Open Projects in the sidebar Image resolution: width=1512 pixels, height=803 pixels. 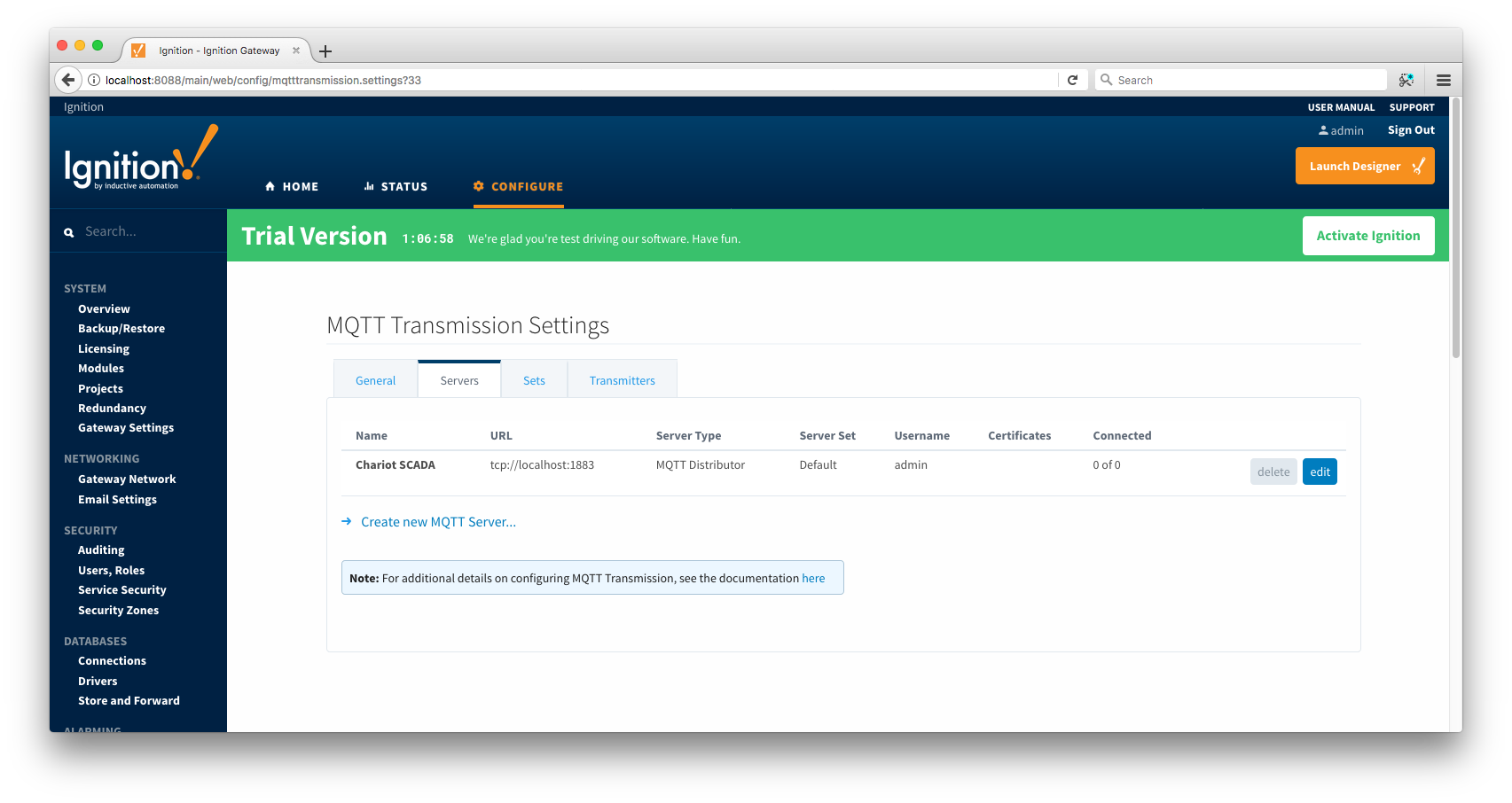coord(100,388)
